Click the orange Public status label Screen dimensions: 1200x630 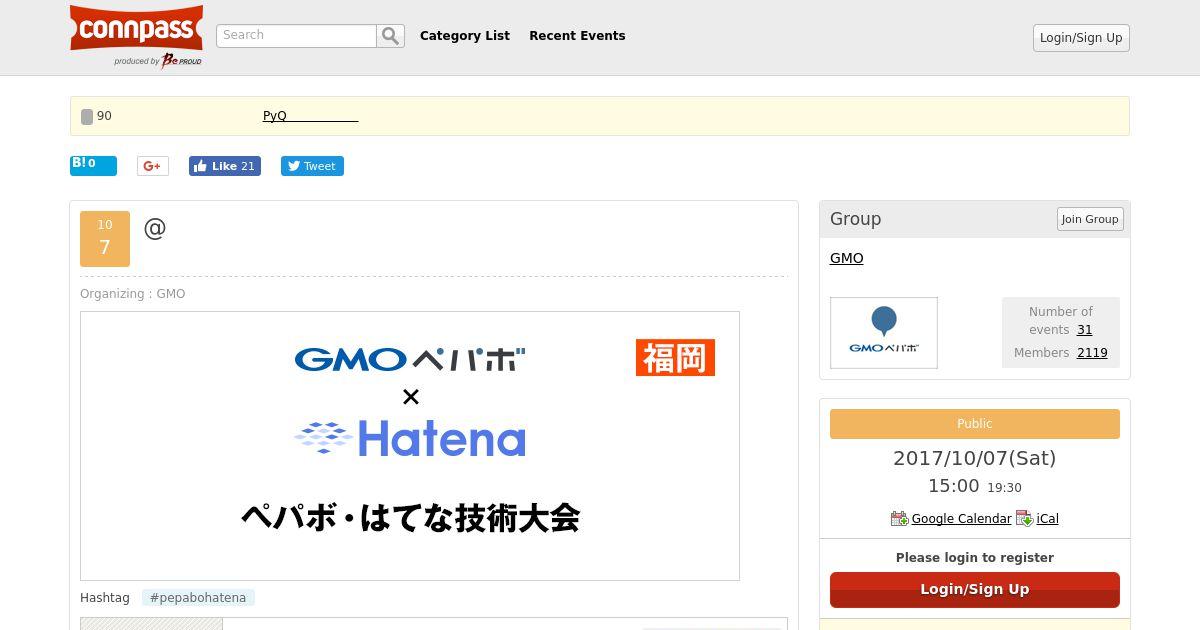click(975, 424)
